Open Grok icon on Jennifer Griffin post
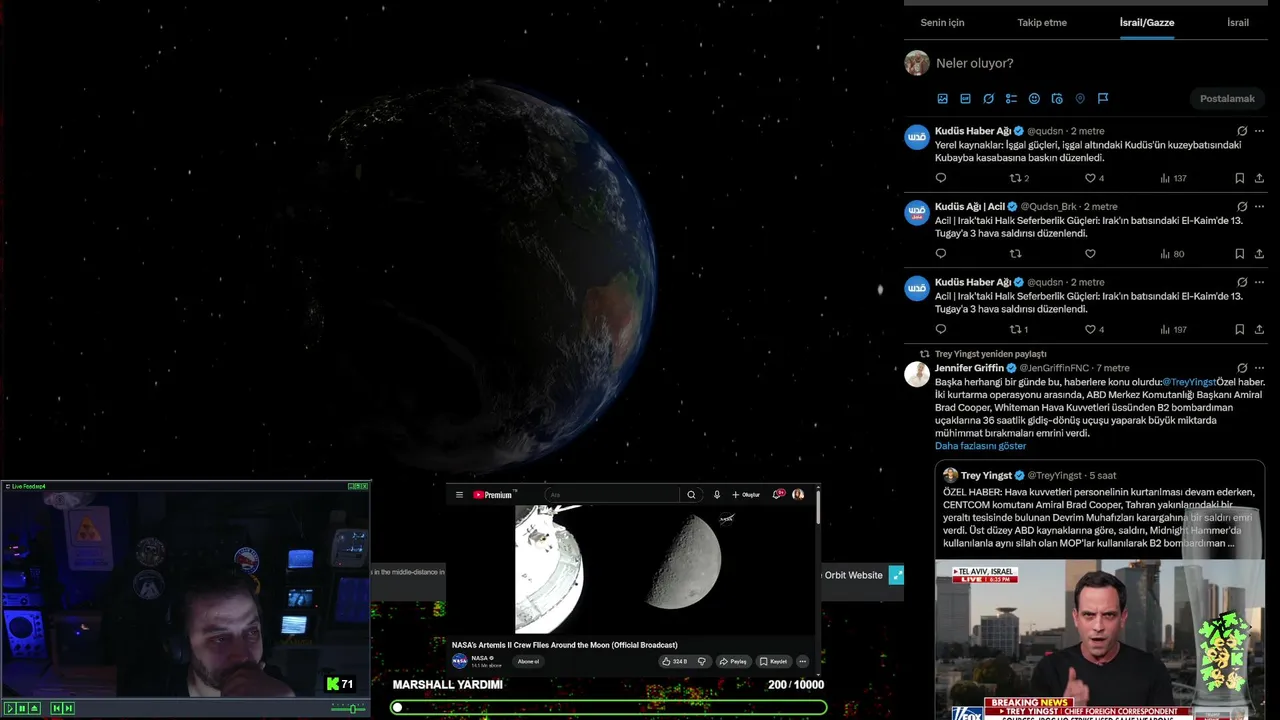 [x=1242, y=368]
